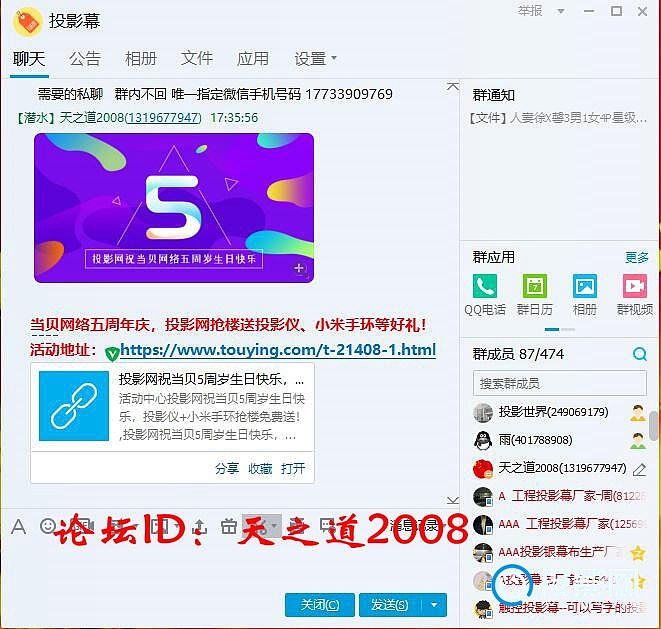Click avatar of A 工程投影幕厂家-周
The width and height of the screenshot is (661, 629).
click(483, 496)
